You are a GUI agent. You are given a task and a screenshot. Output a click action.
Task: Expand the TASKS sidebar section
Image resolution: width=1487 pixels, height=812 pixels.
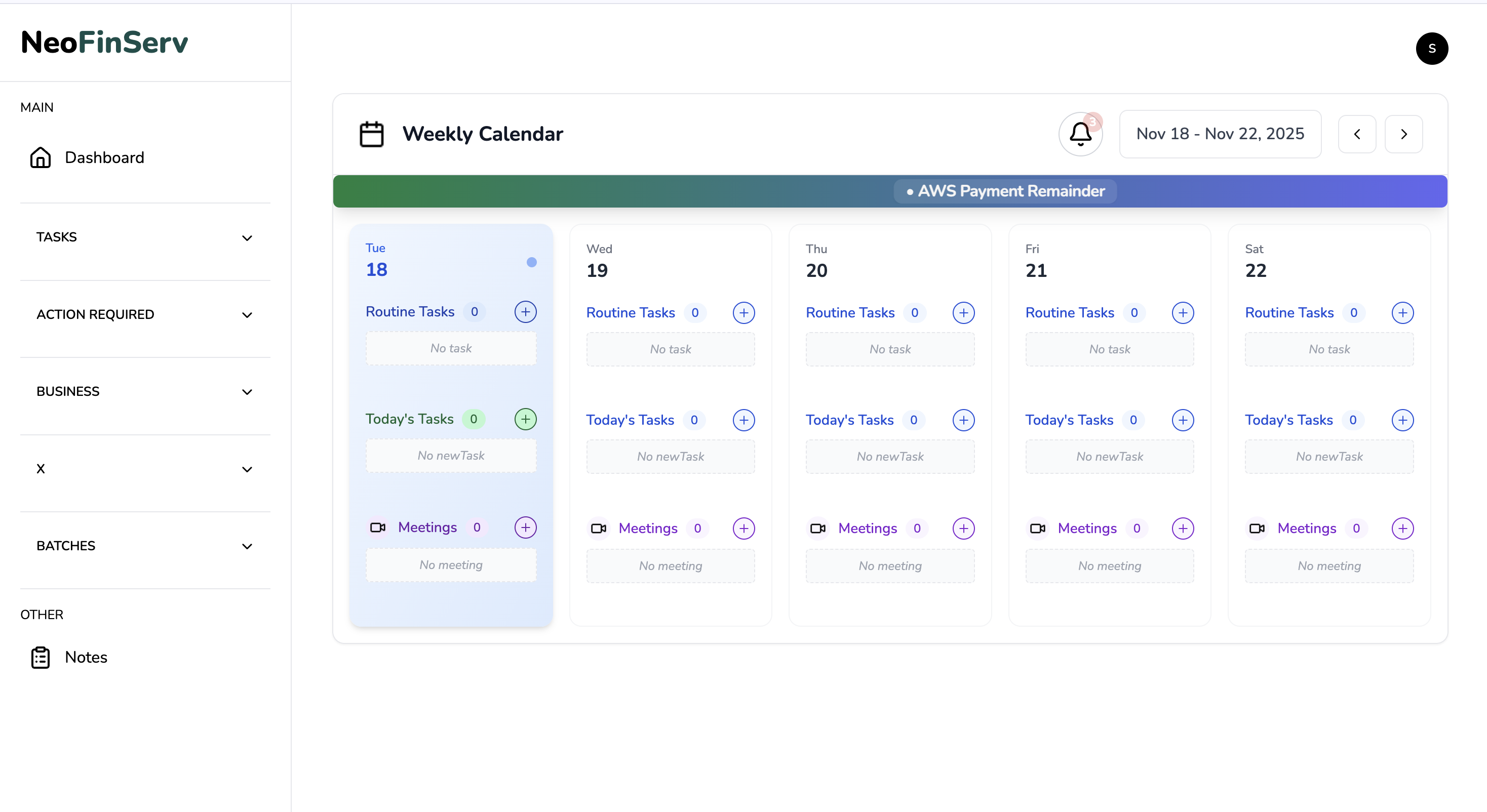coord(144,237)
